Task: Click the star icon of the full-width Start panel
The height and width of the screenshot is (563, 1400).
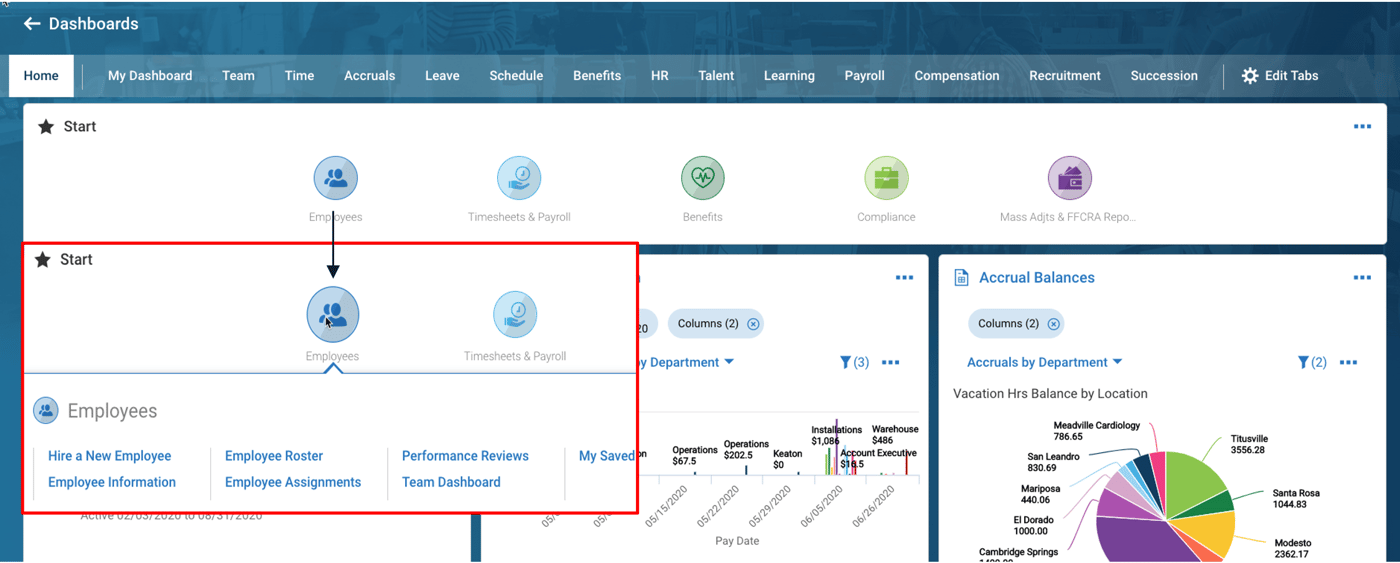Action: click(46, 127)
